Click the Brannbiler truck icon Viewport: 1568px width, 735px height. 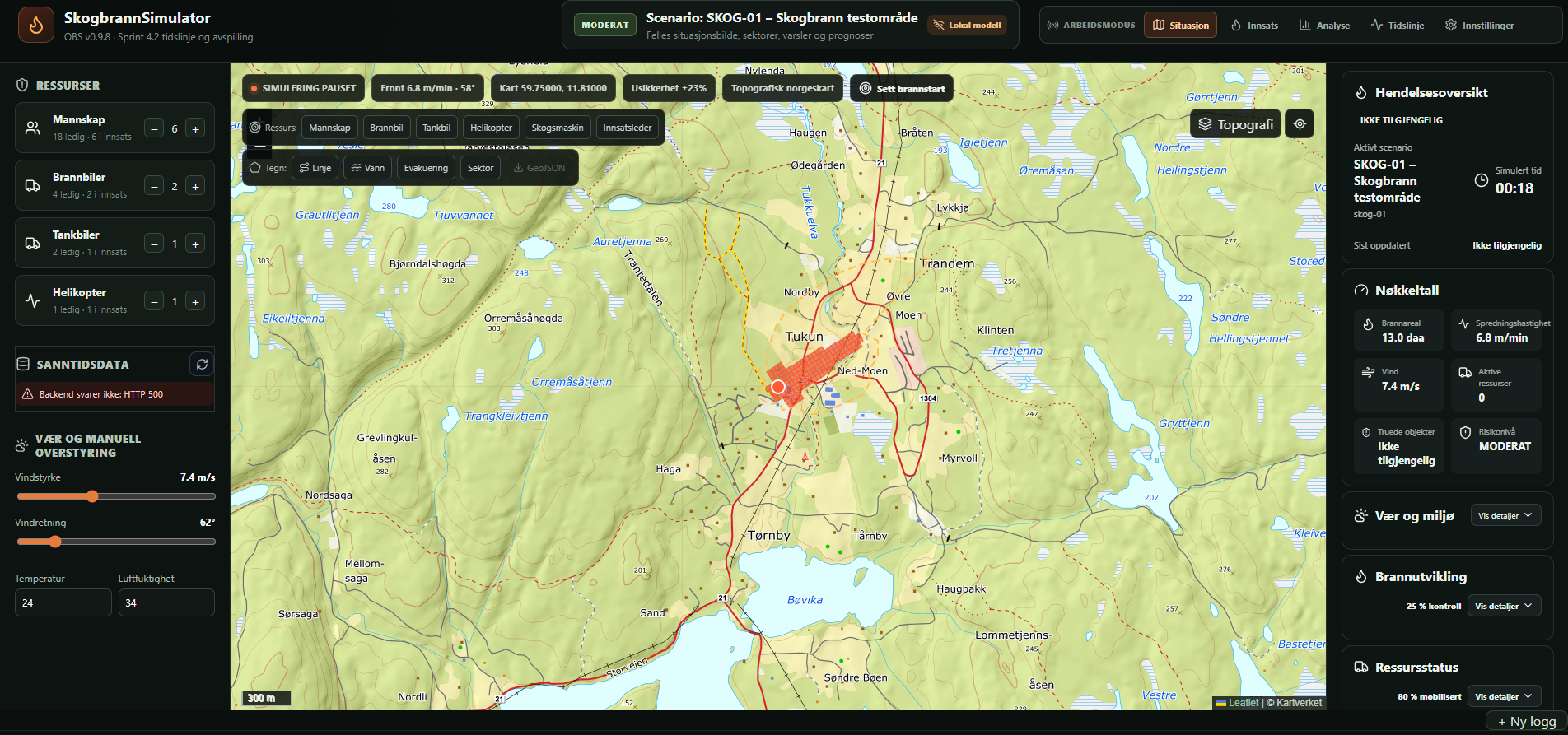click(x=33, y=185)
